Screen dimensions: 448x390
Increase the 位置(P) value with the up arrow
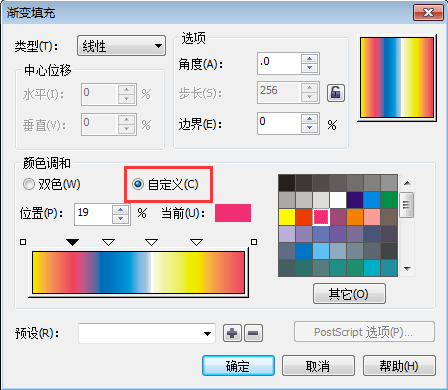pos(121,209)
